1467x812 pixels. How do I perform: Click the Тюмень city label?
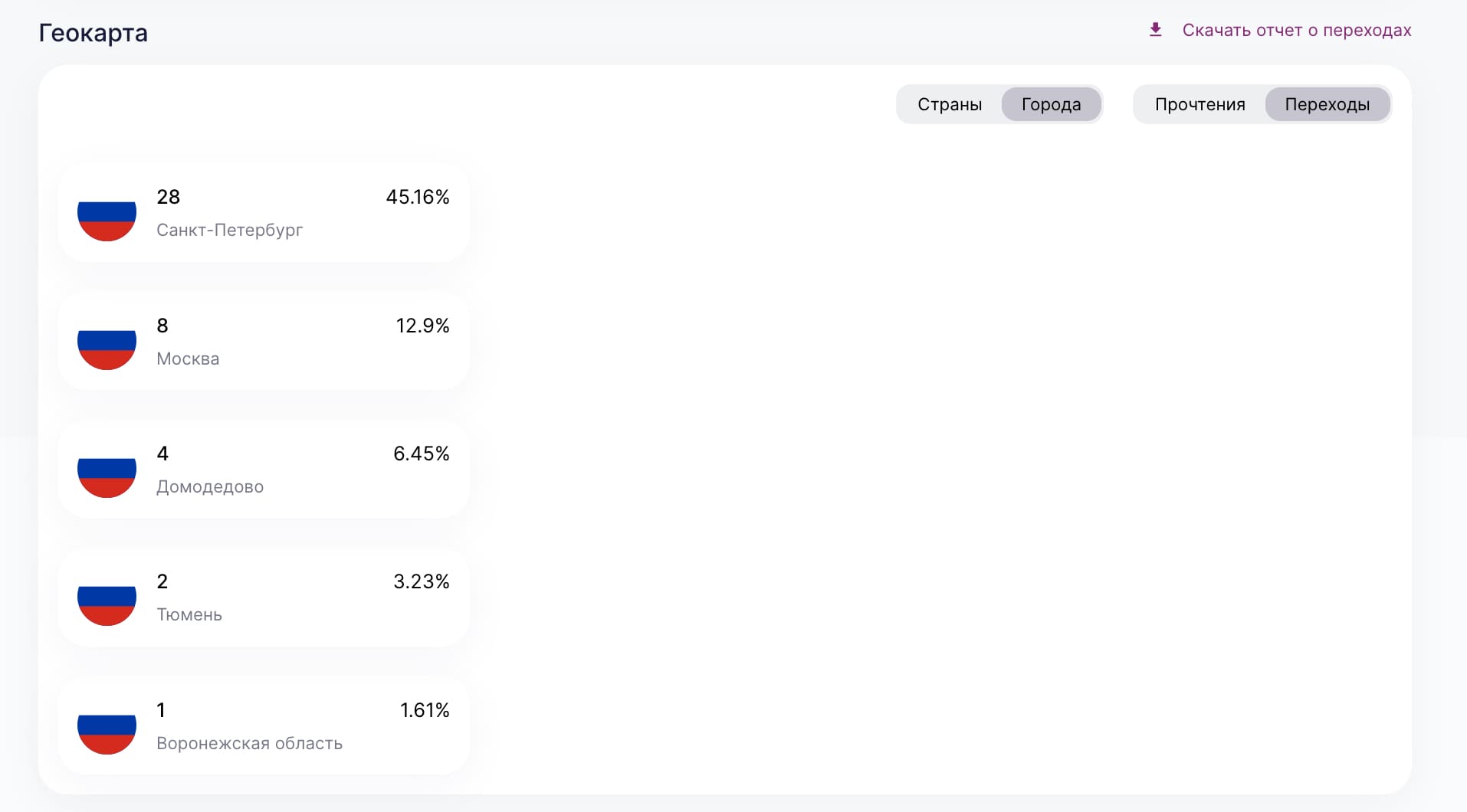point(189,614)
